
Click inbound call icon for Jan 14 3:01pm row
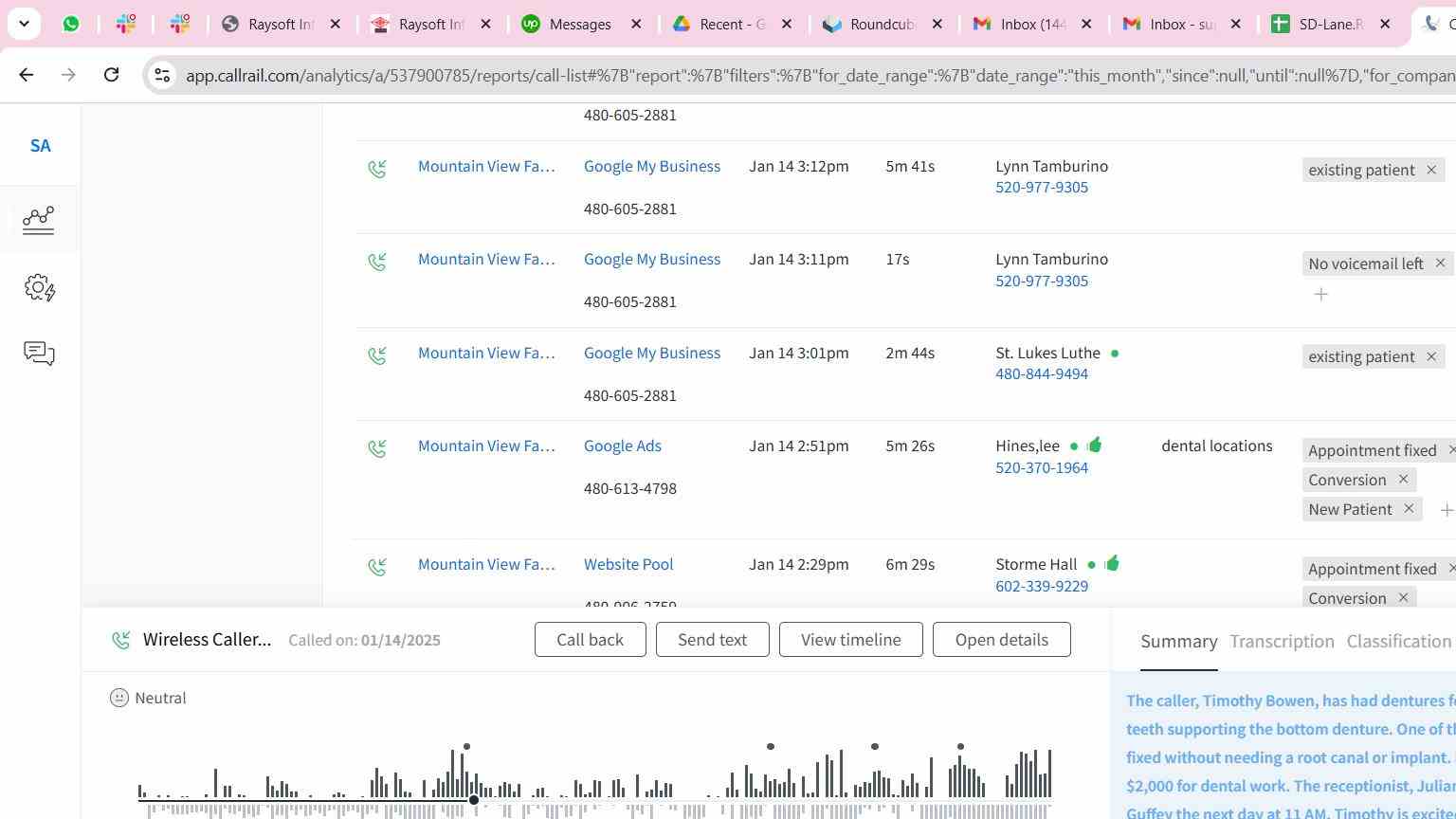377,355
